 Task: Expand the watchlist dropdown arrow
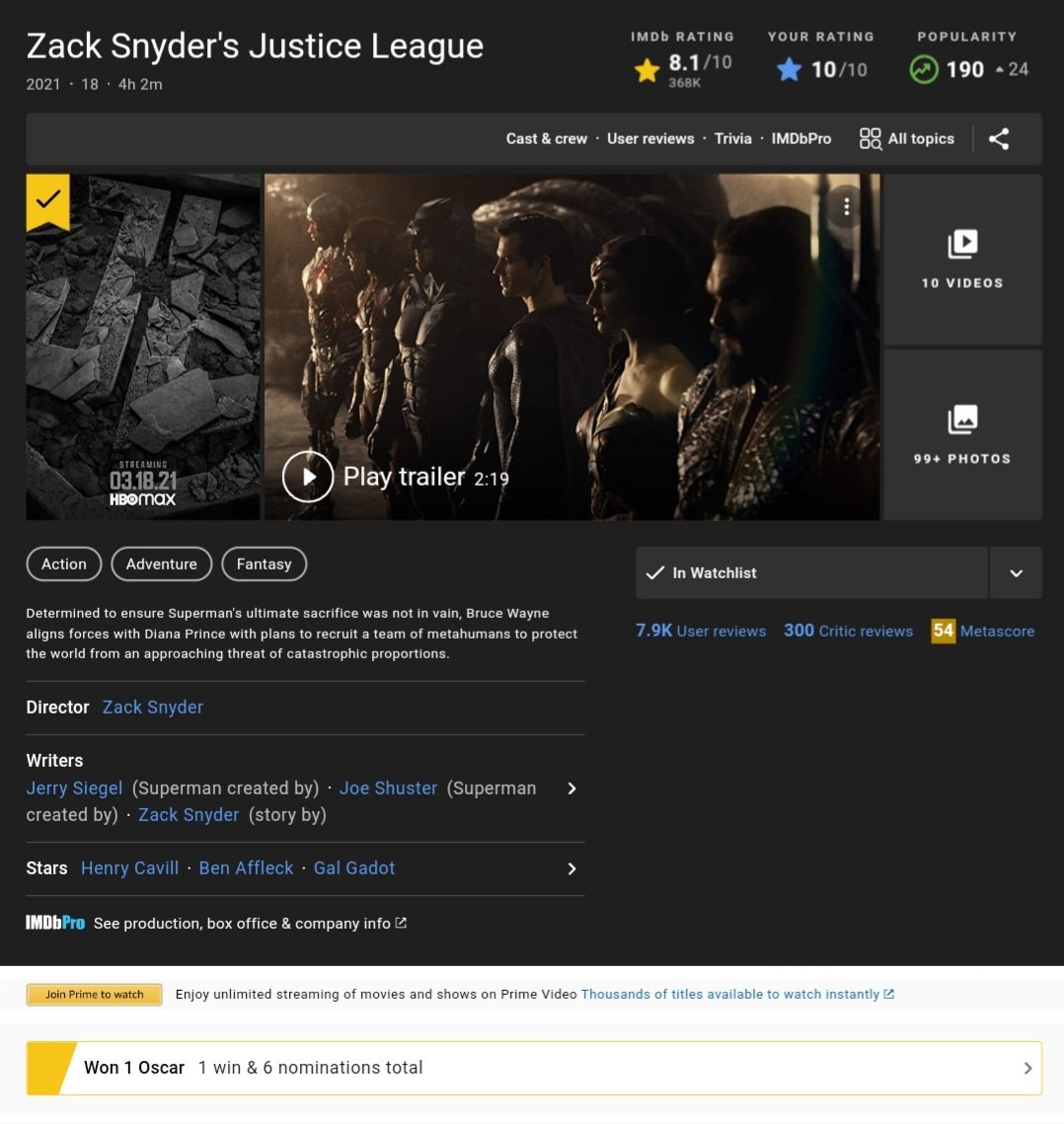pyautogui.click(x=1016, y=572)
